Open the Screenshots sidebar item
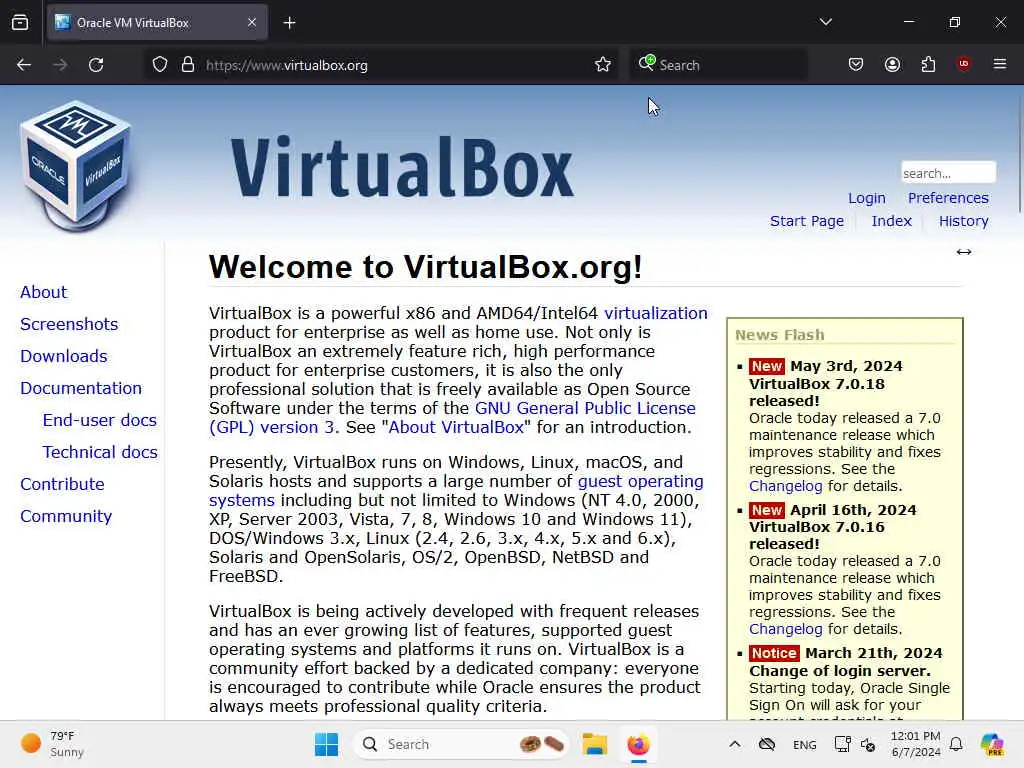Image resolution: width=1024 pixels, height=768 pixels. 69,324
